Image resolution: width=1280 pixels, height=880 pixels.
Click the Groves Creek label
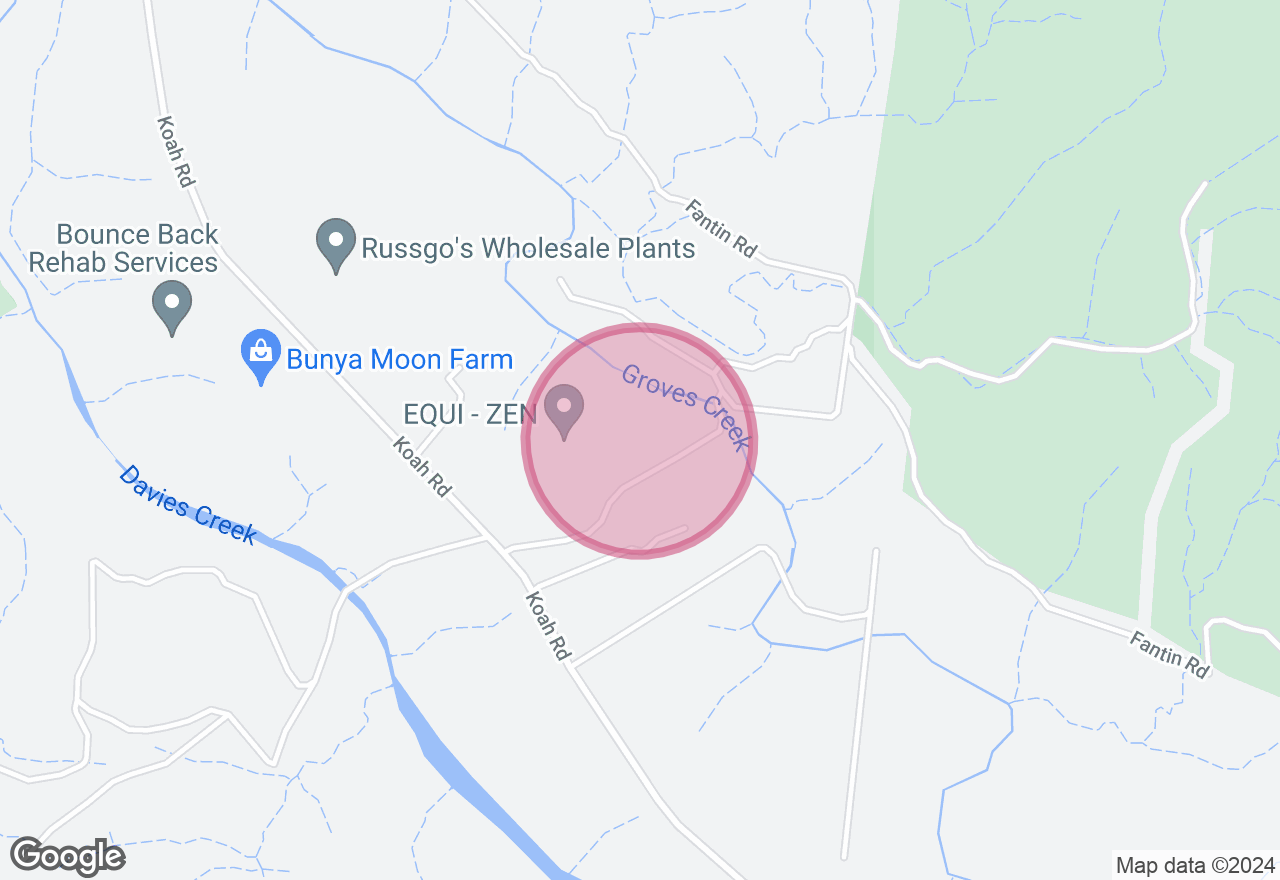685,407
